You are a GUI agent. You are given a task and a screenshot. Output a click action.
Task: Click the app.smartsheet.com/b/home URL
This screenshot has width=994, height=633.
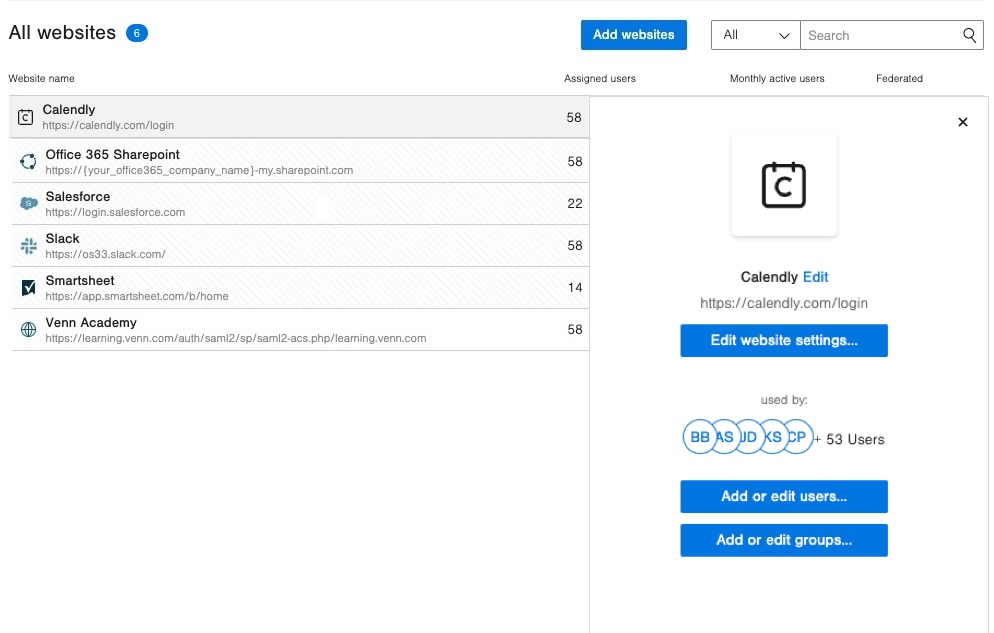tap(136, 296)
